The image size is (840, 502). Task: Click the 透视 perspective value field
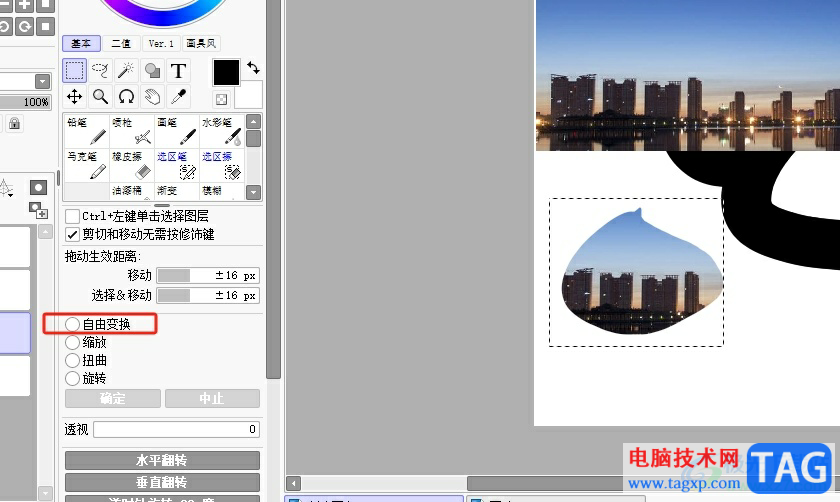[176, 429]
